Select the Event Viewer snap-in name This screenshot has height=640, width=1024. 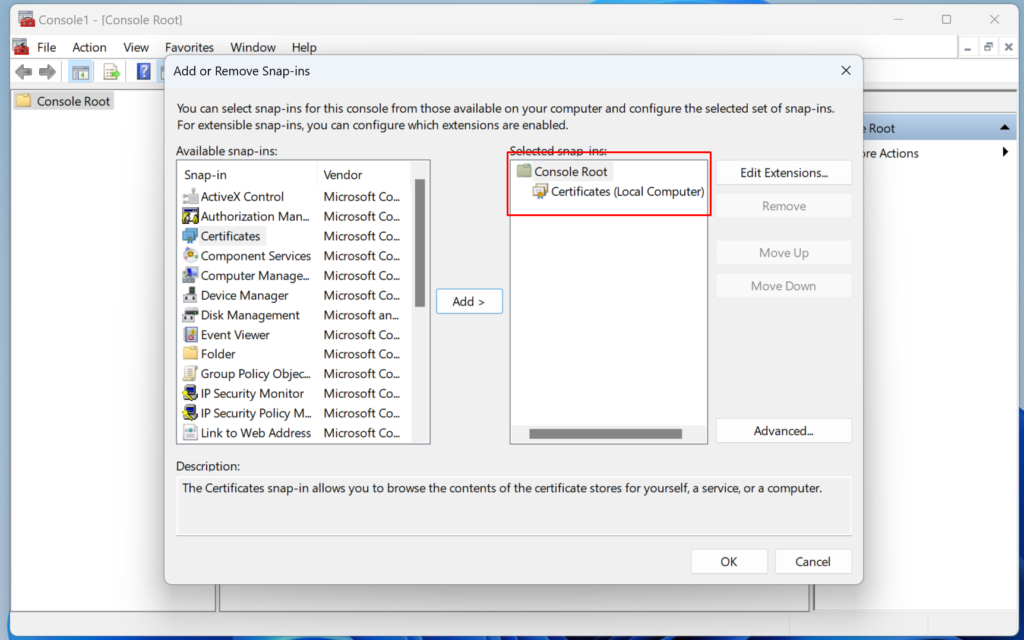(x=235, y=334)
